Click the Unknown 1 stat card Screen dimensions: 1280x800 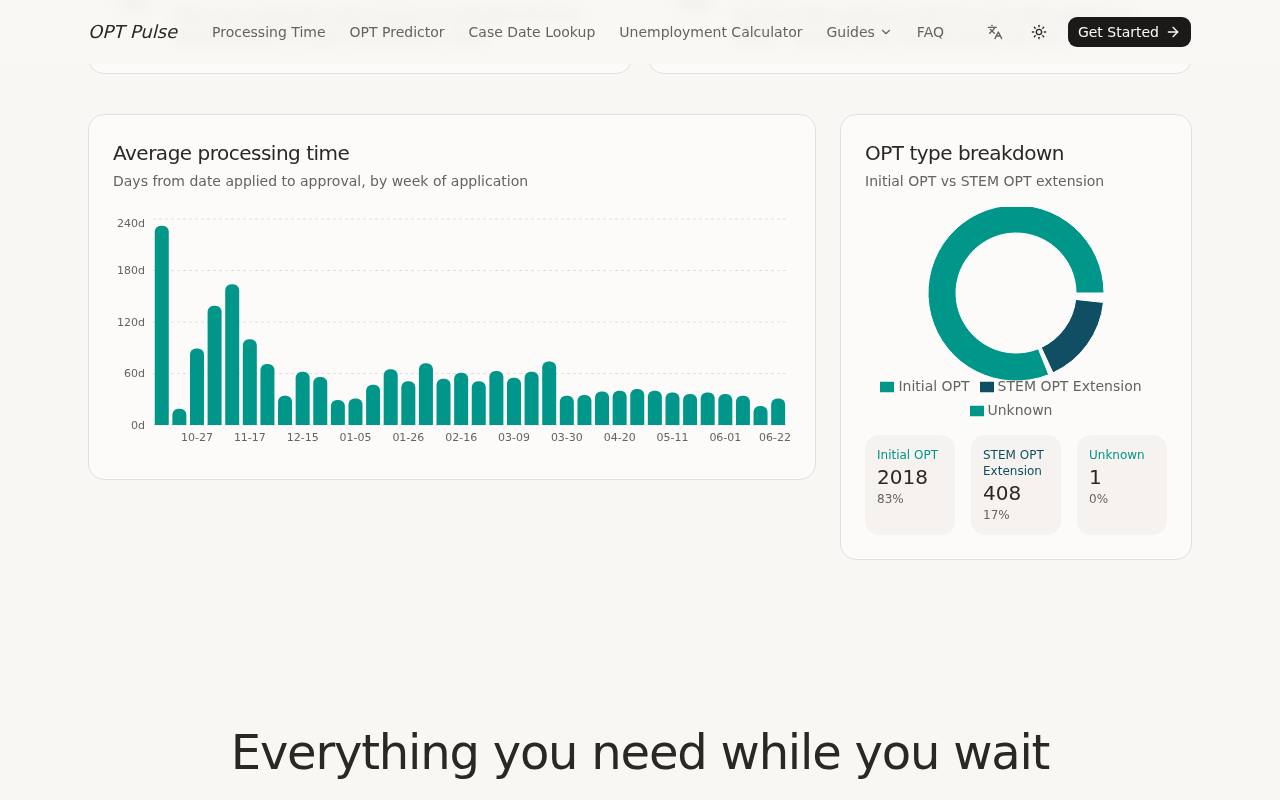click(x=1122, y=485)
